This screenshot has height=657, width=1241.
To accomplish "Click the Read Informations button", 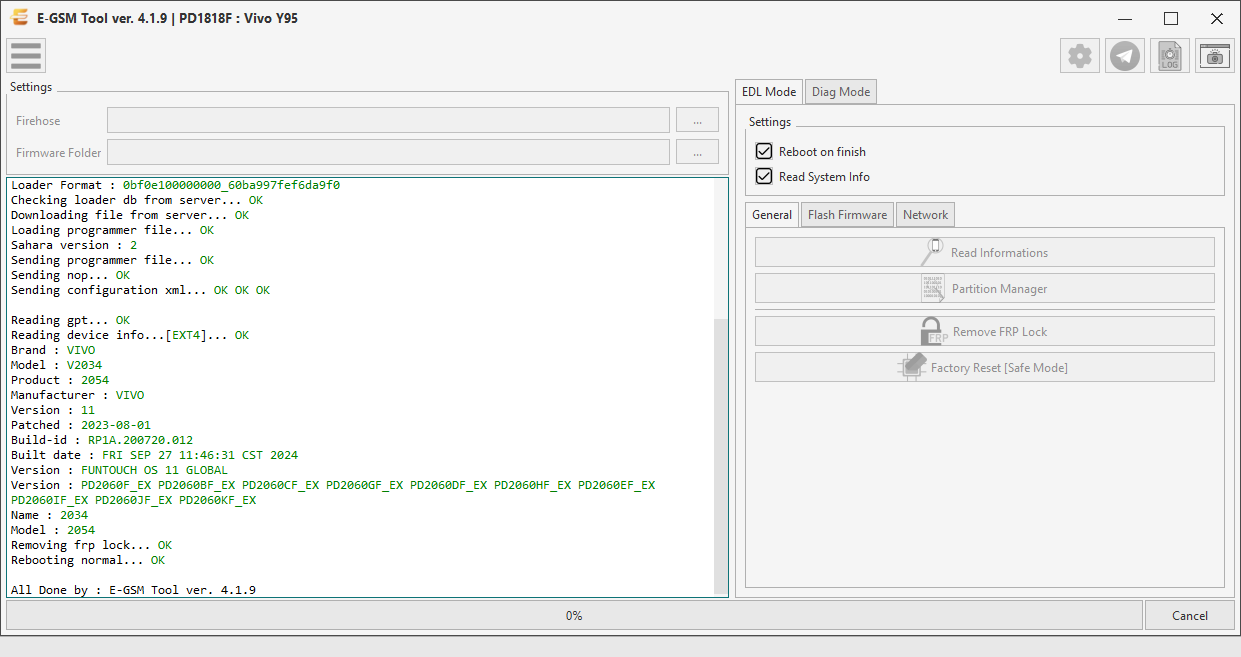I will point(985,253).
